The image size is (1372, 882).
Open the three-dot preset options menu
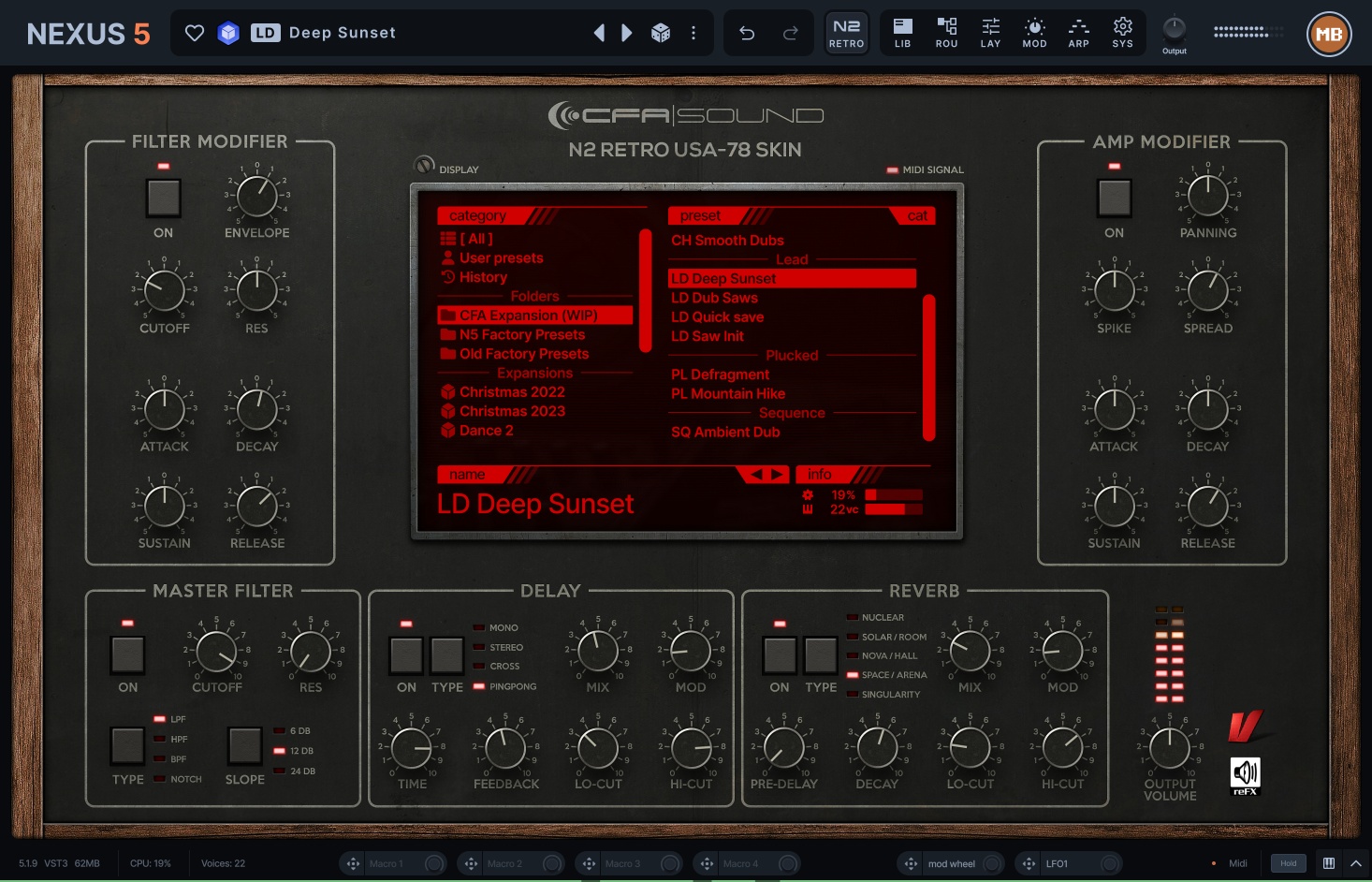693,34
